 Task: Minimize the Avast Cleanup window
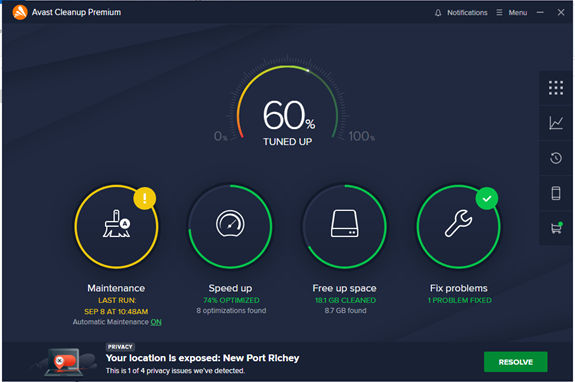point(540,12)
